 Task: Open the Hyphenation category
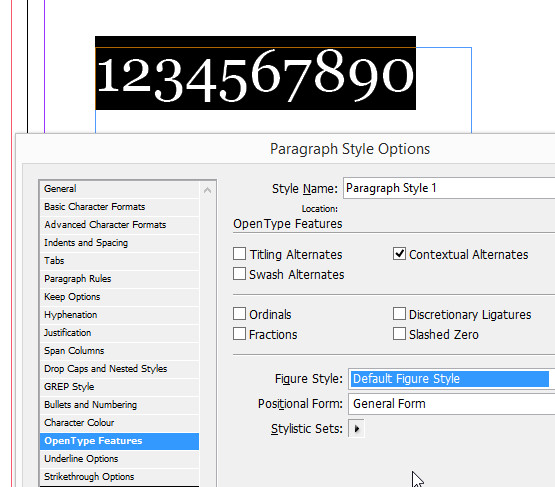click(119, 315)
